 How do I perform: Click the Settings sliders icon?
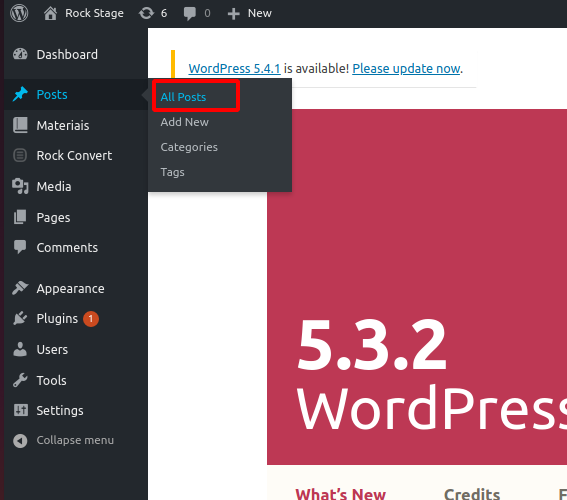21,410
